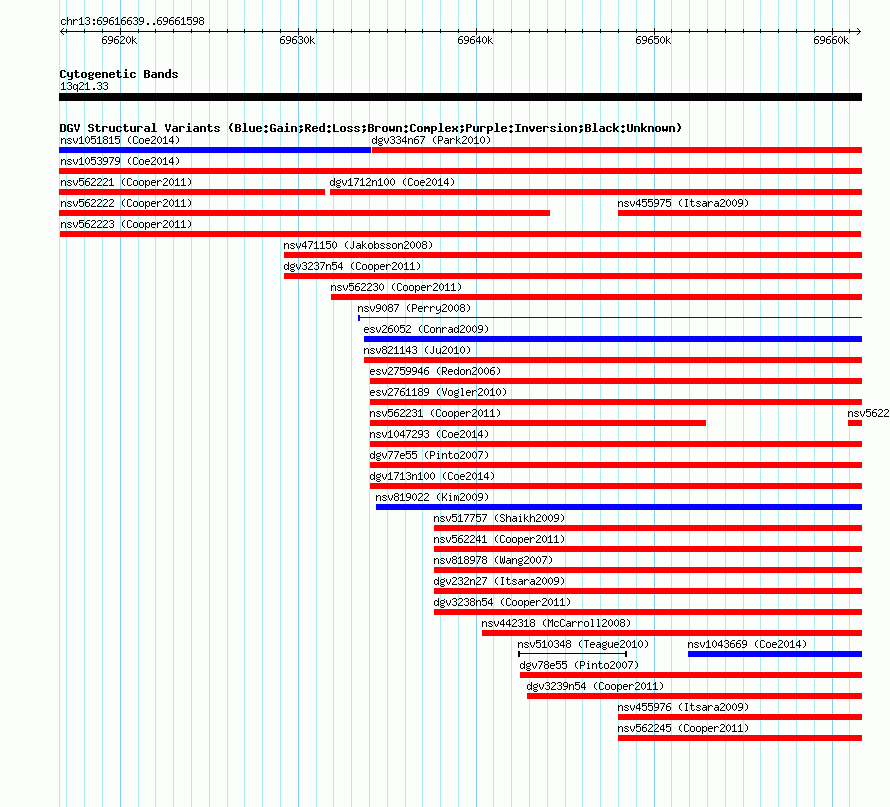Select the 69630k ruler tick label
The height and width of the screenshot is (807, 890).
tap(297, 40)
